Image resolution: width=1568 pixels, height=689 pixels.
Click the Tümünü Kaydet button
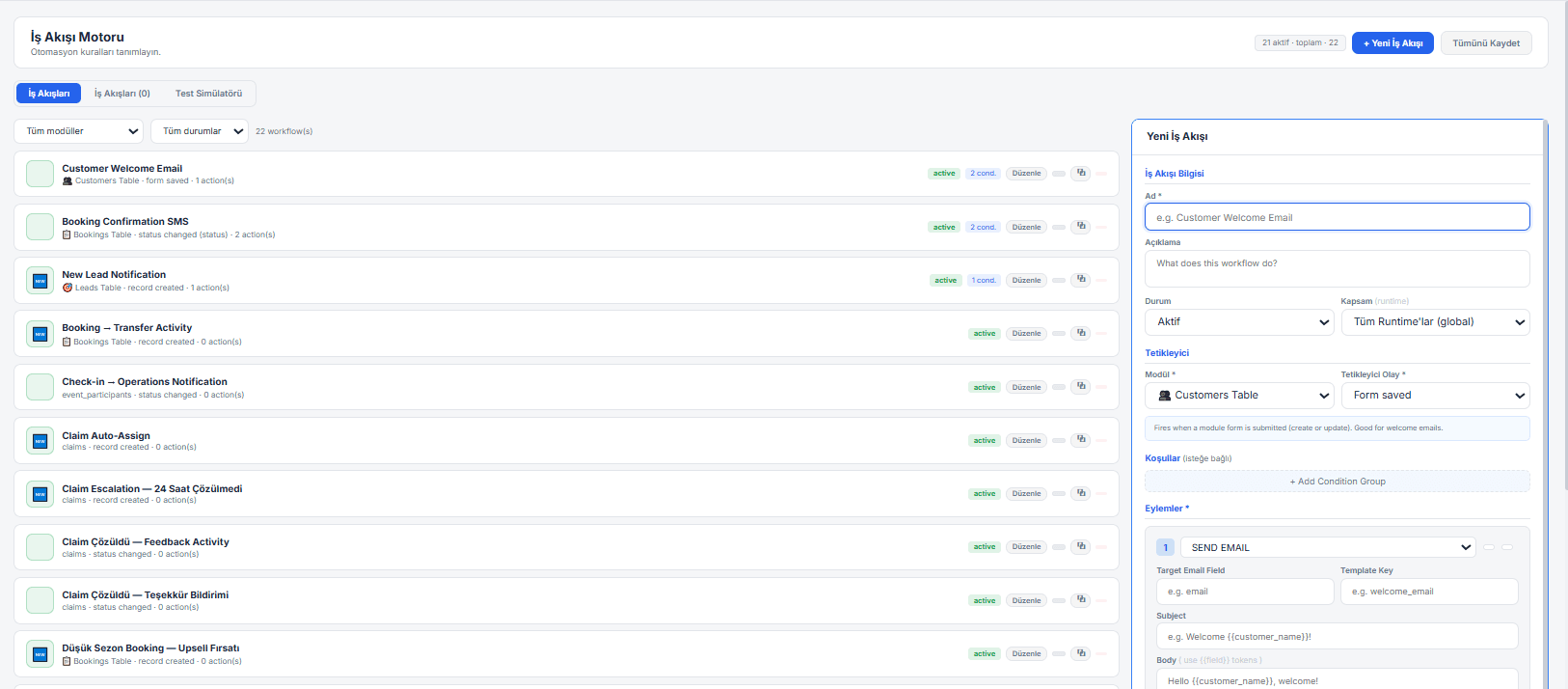[x=1486, y=43]
